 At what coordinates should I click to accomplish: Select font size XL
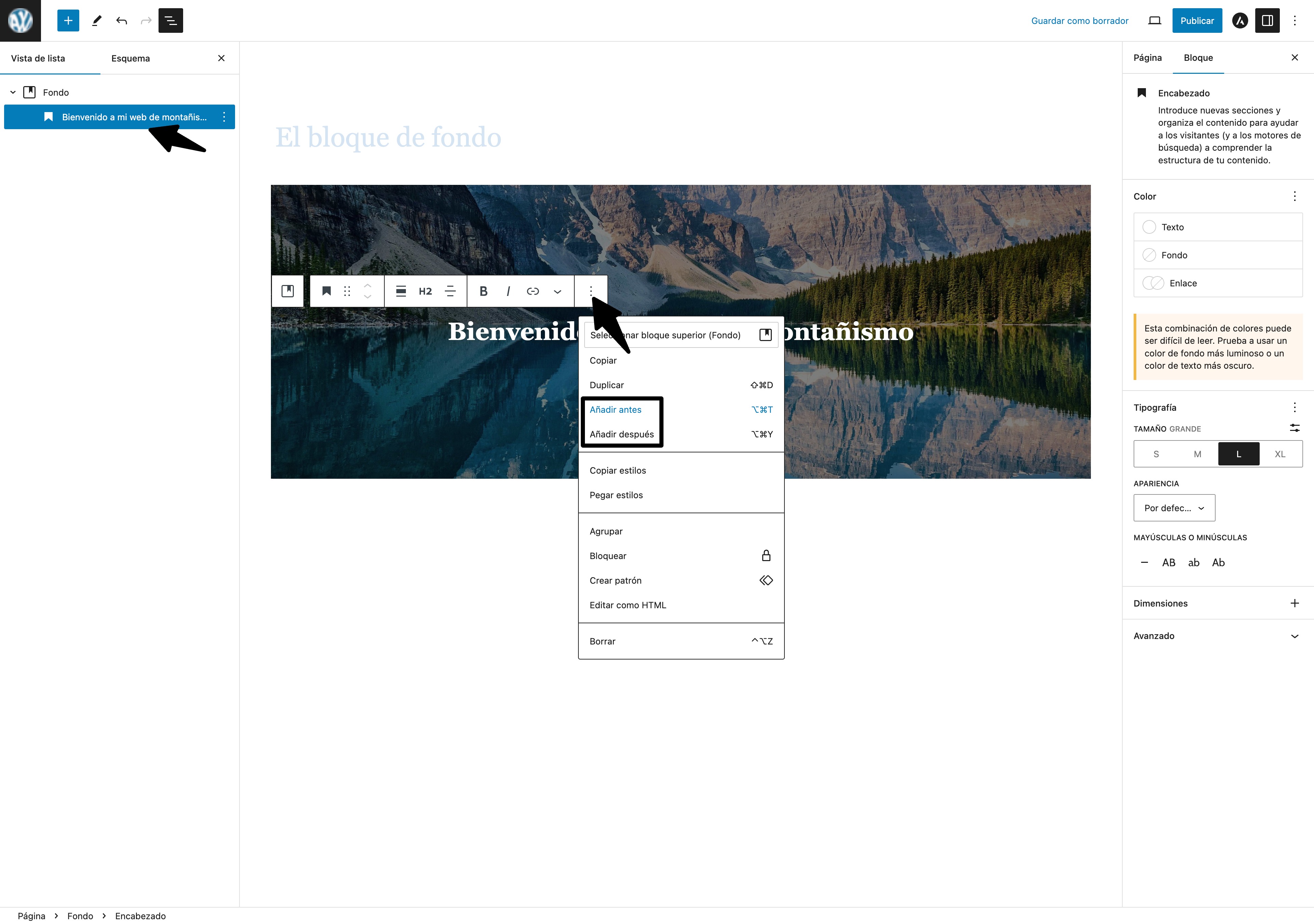click(x=1279, y=454)
